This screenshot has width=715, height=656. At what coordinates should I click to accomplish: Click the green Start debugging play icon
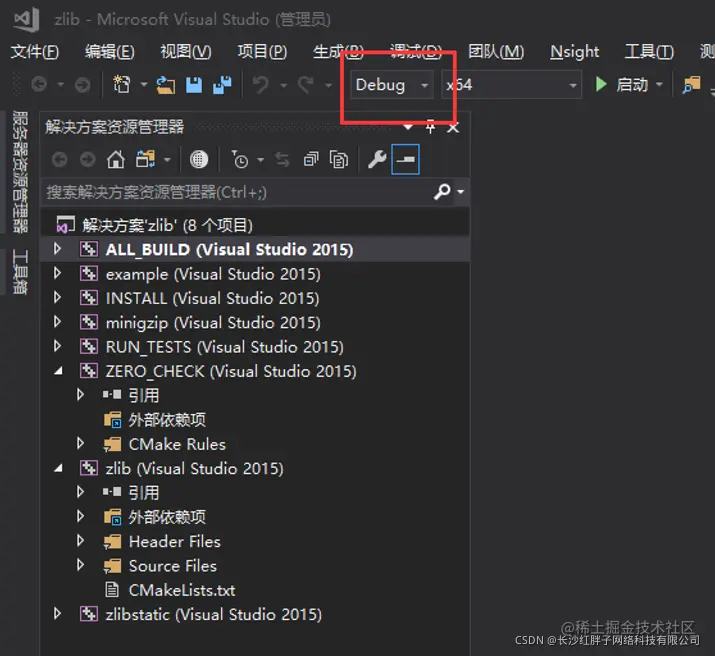(601, 84)
